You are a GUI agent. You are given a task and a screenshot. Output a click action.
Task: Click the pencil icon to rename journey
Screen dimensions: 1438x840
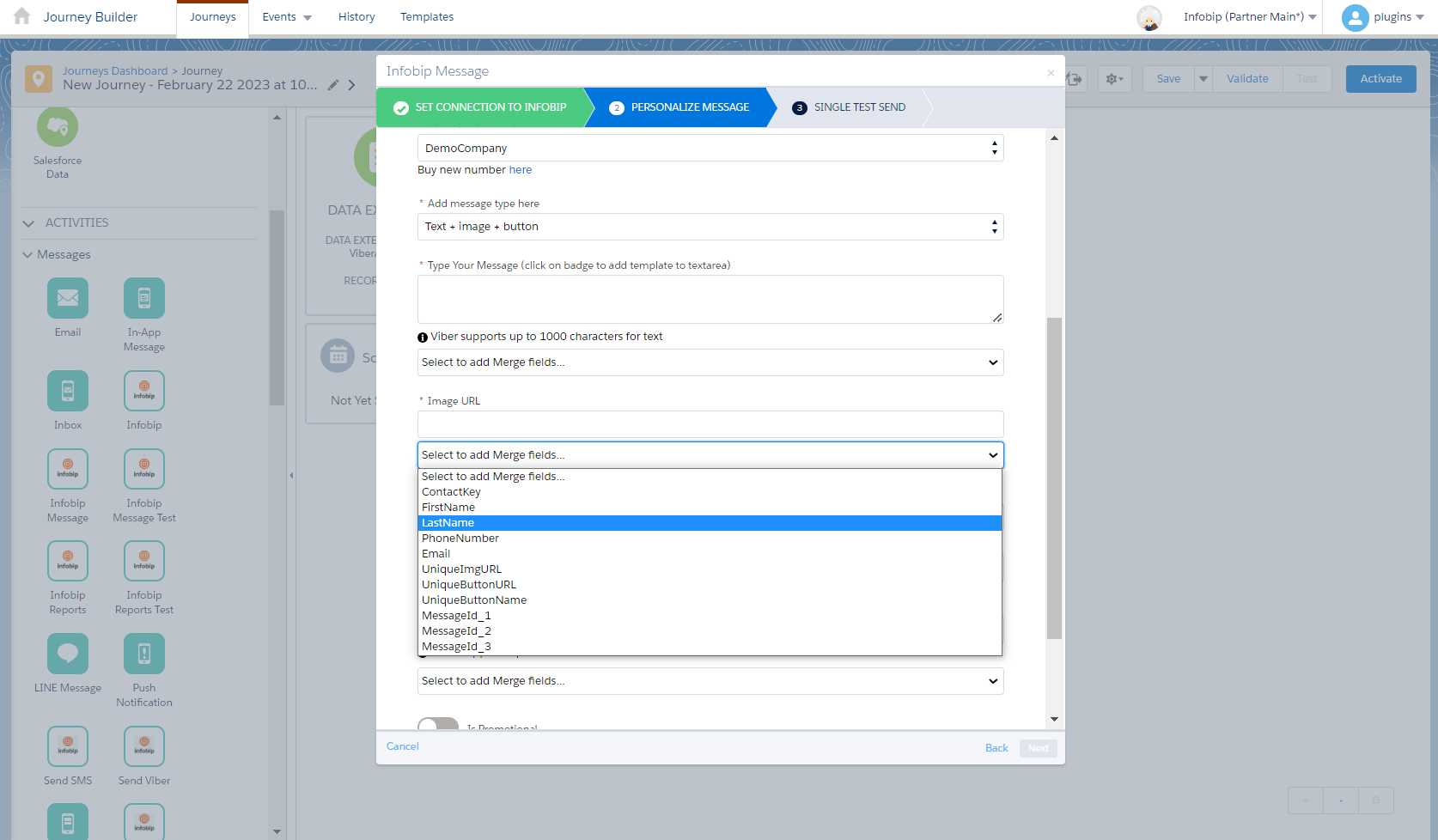point(333,85)
